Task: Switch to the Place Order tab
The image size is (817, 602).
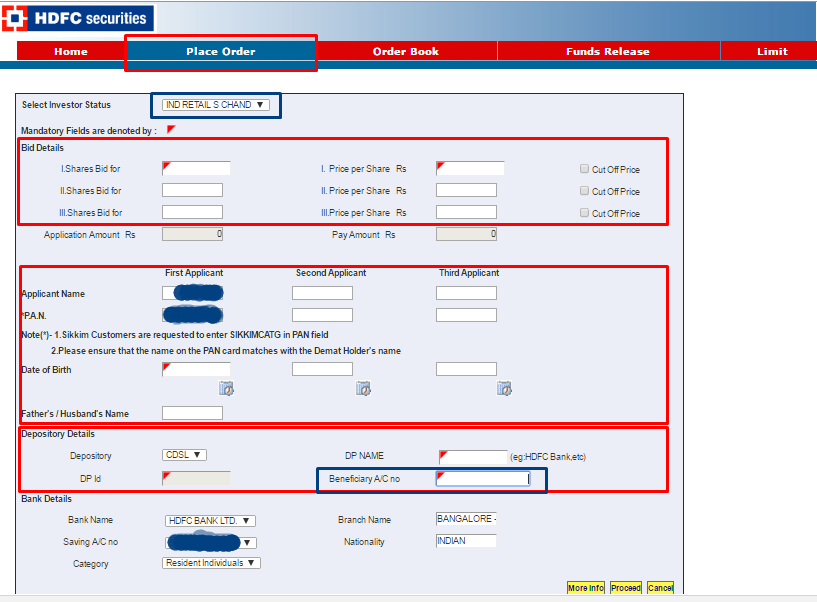Action: point(221,51)
